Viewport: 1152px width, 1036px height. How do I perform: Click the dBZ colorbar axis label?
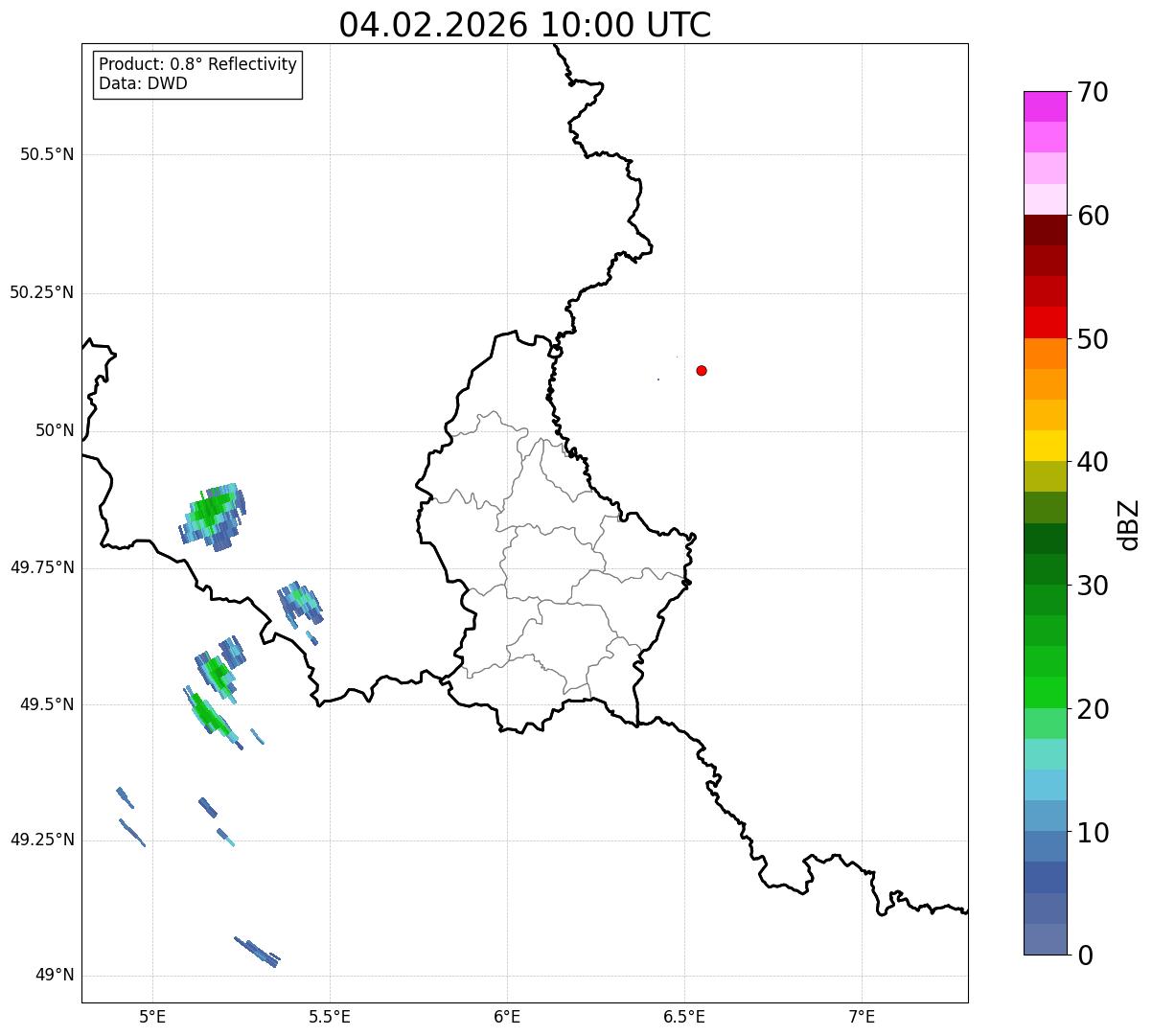tap(1130, 524)
